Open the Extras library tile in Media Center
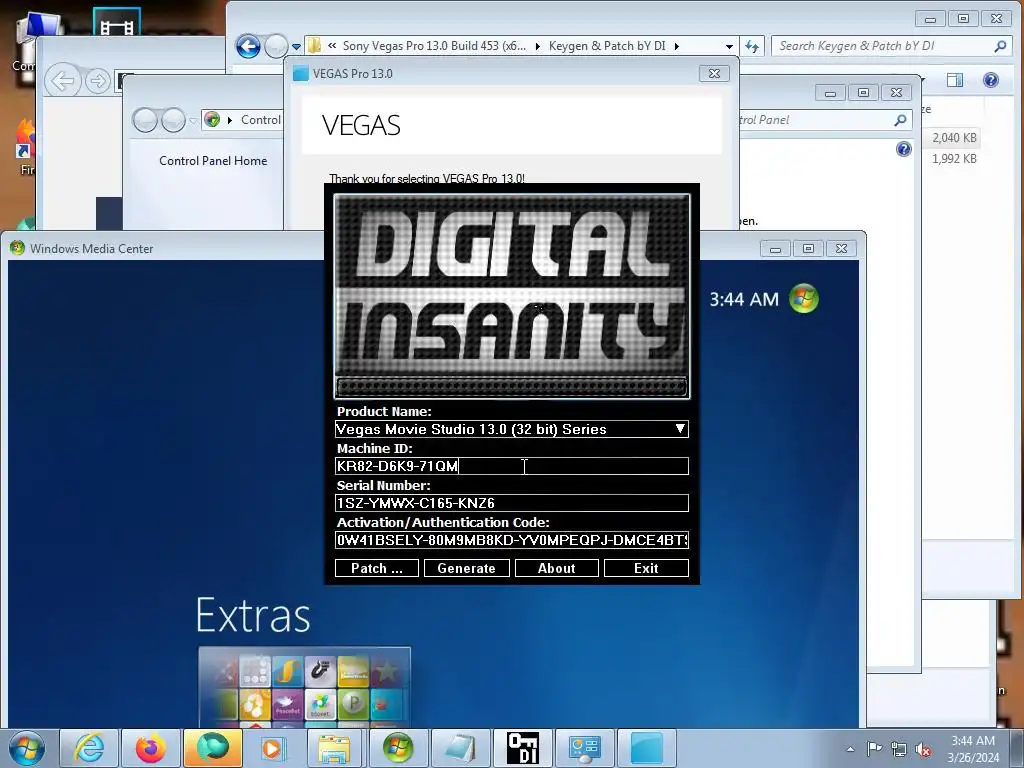This screenshot has width=1024, height=768. 304,687
